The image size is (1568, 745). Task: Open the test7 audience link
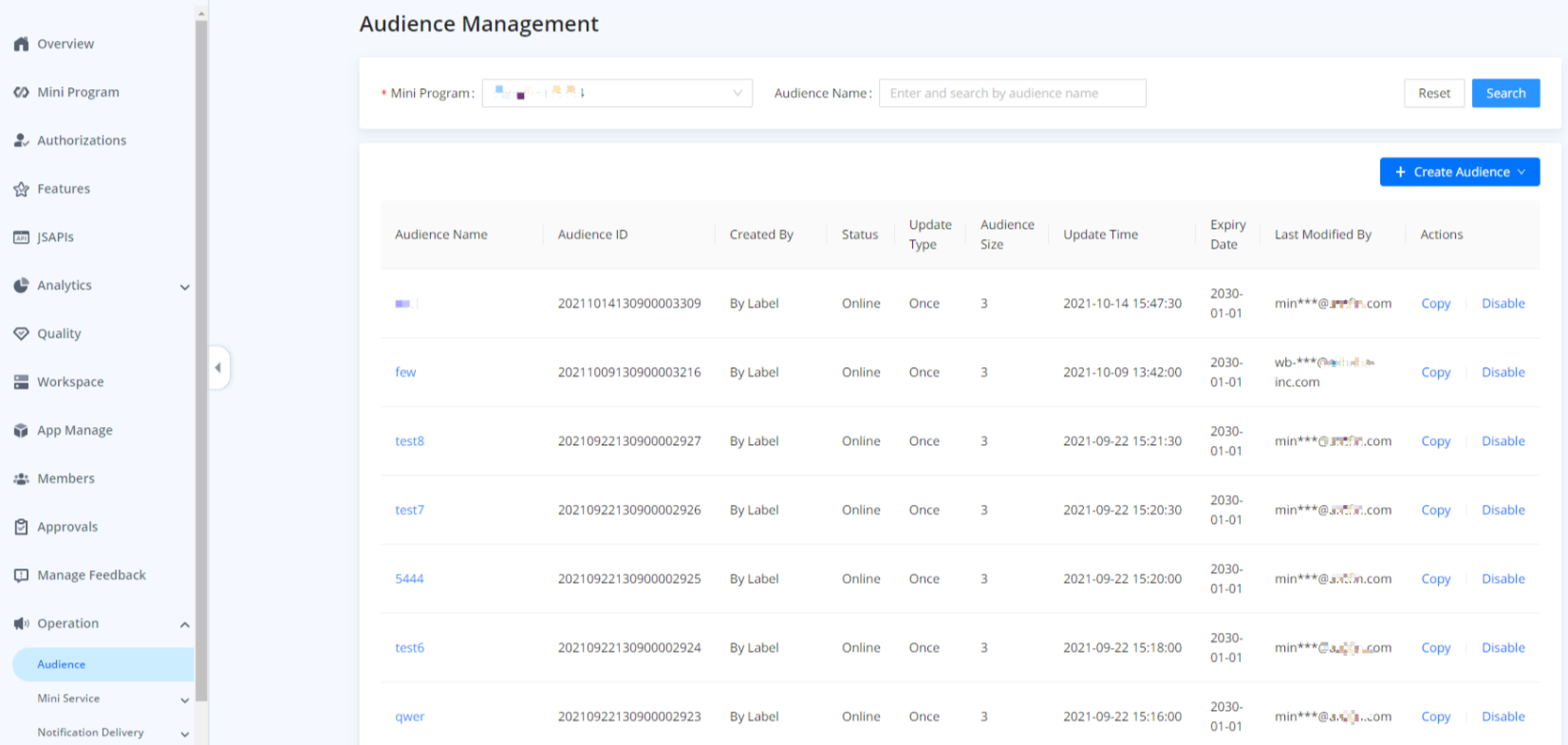[x=409, y=510]
